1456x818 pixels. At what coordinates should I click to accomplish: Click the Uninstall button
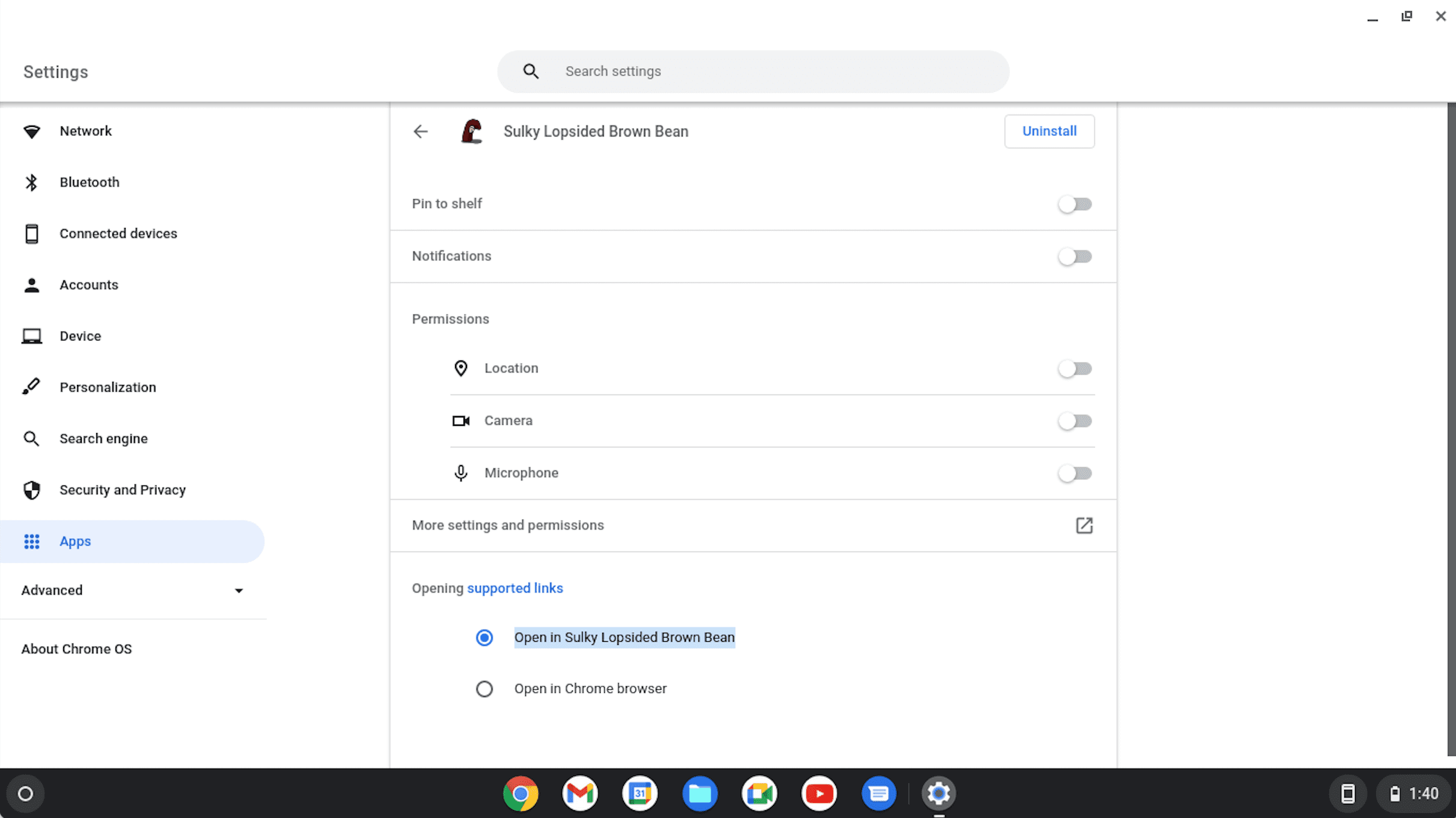(x=1049, y=131)
